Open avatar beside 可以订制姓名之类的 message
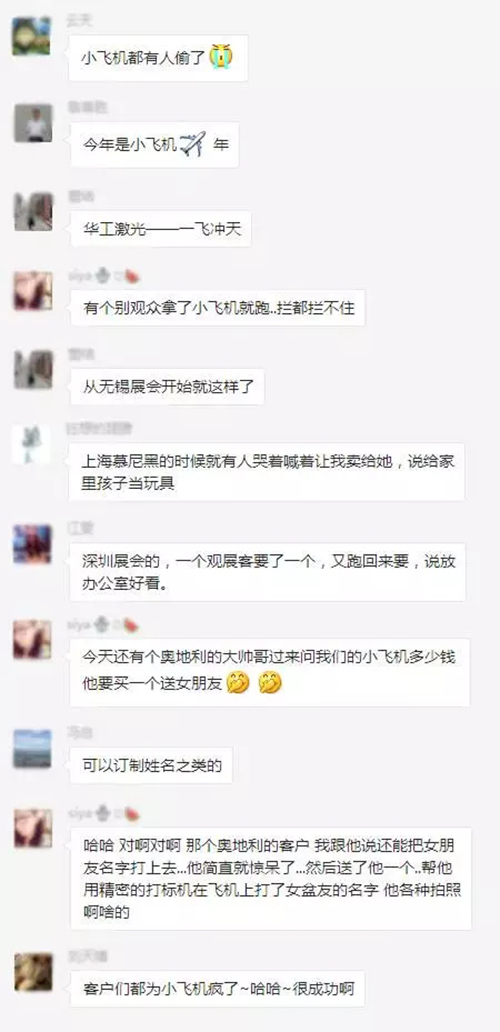 (x=32, y=749)
